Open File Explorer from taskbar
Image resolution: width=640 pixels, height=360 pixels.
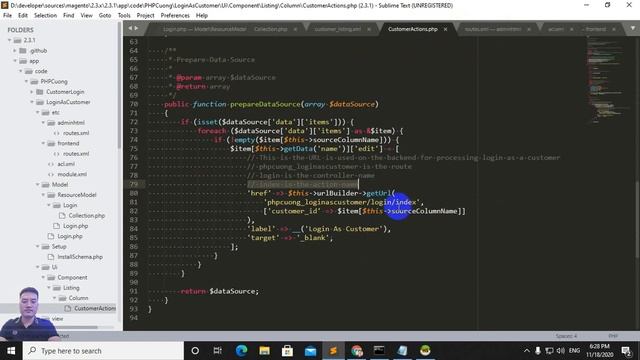264,351
